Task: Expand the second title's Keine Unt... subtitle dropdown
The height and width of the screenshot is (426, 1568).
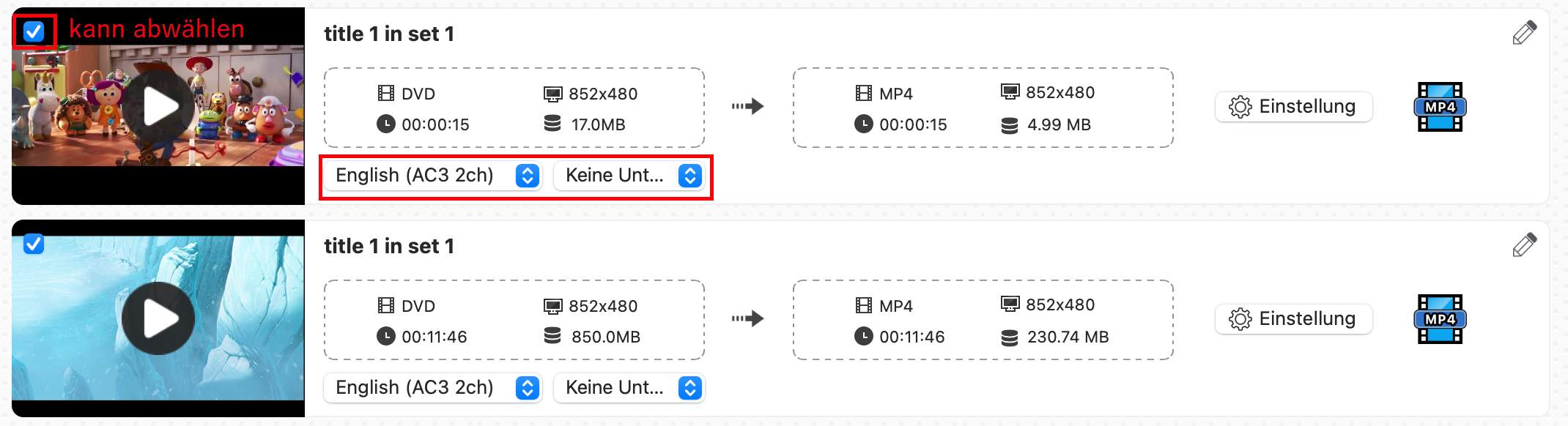Action: point(629,388)
